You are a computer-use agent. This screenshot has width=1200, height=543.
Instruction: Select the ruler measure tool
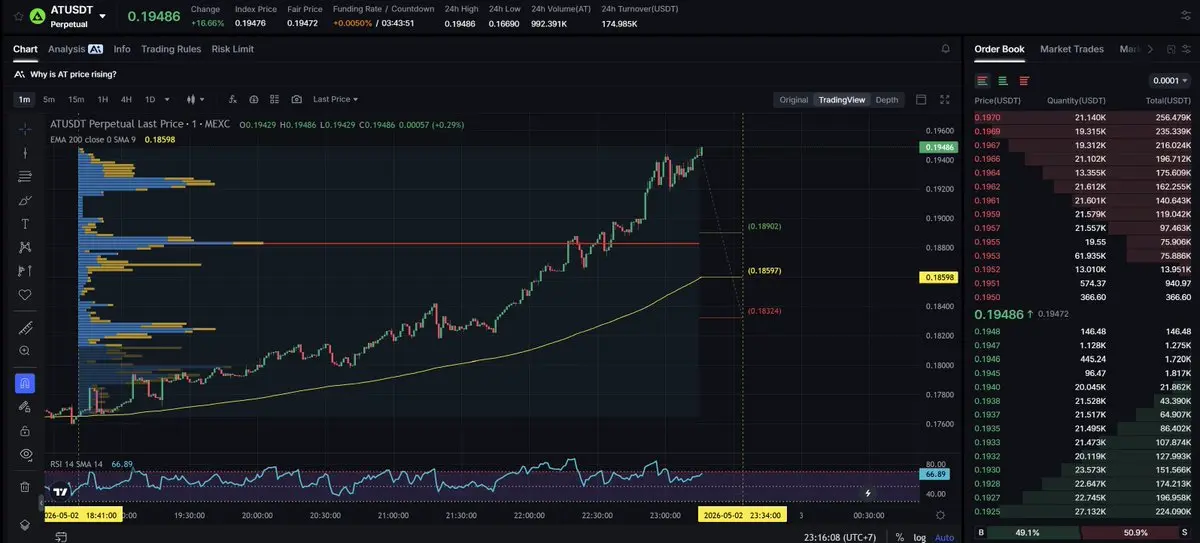pyautogui.click(x=24, y=328)
